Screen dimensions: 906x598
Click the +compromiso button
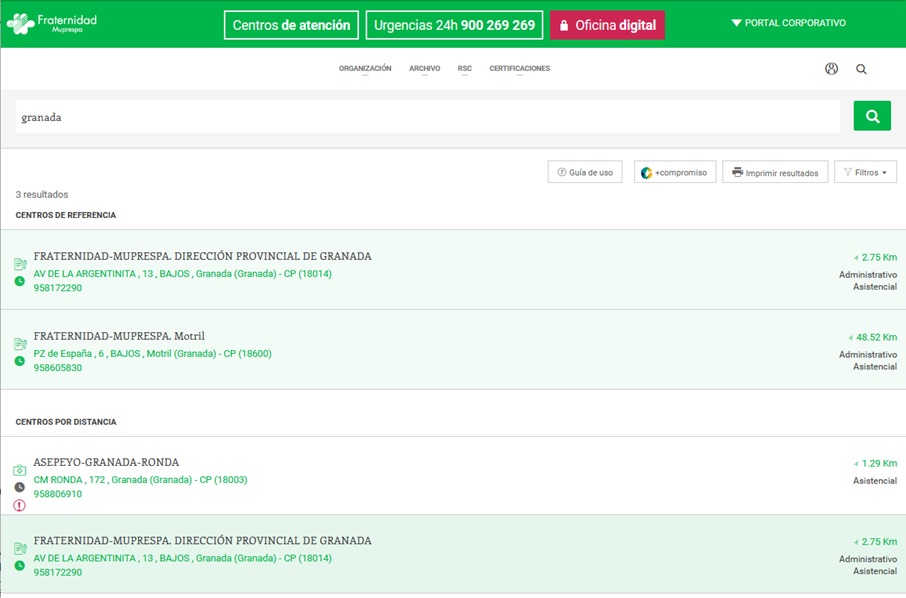[x=675, y=172]
